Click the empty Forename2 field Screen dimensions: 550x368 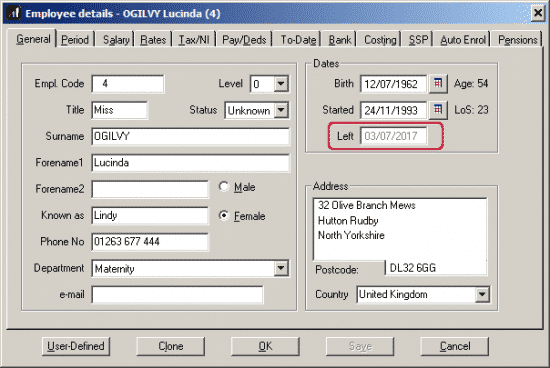coord(150,189)
